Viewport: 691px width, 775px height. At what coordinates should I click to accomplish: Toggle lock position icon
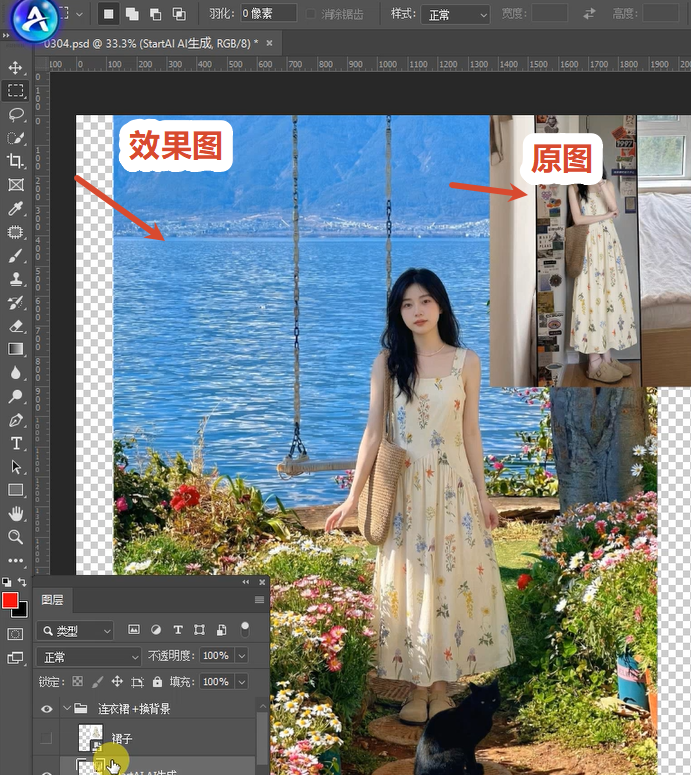pyautogui.click(x=117, y=682)
